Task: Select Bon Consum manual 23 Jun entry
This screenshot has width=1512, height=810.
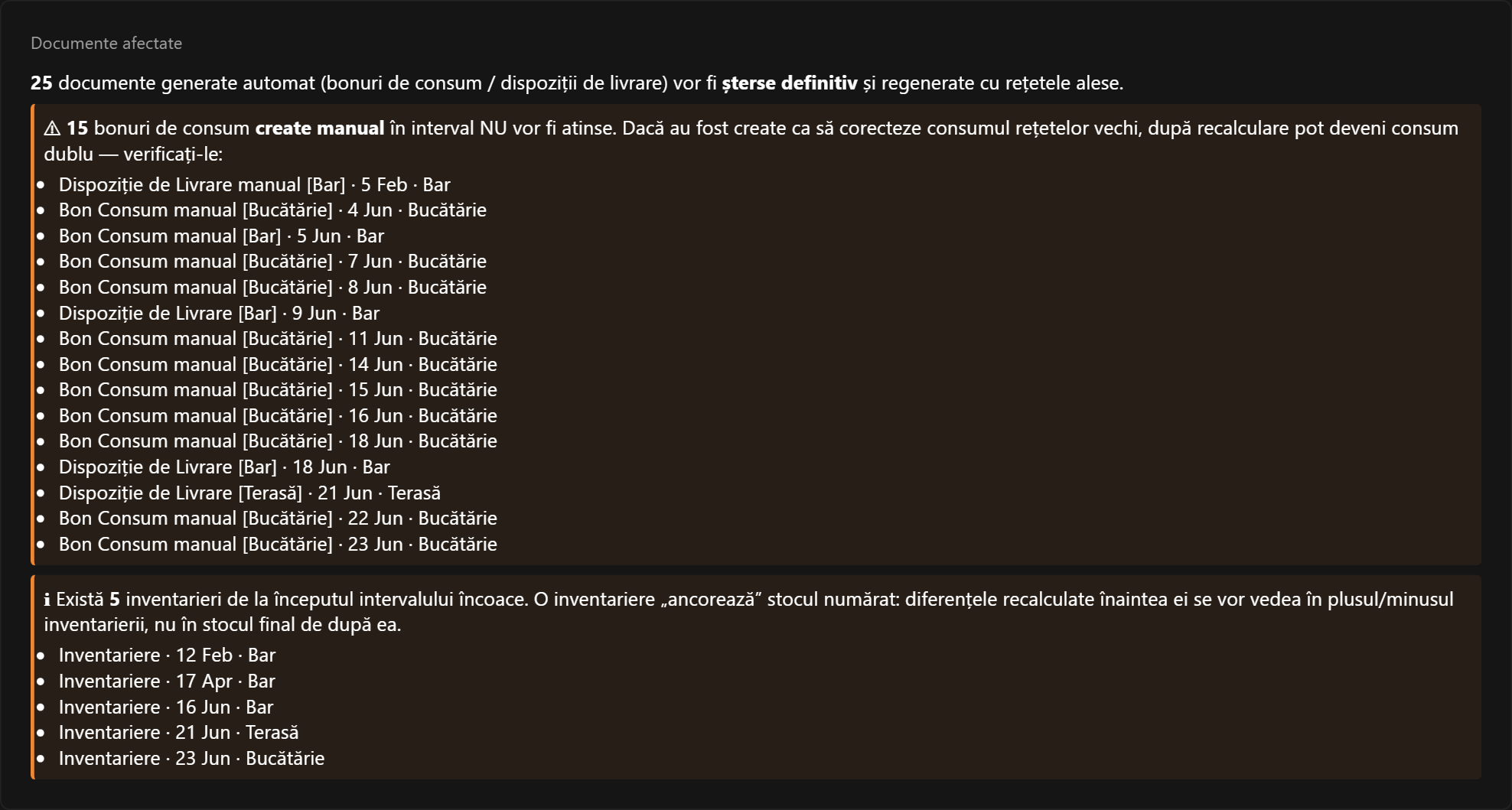Action: point(278,544)
